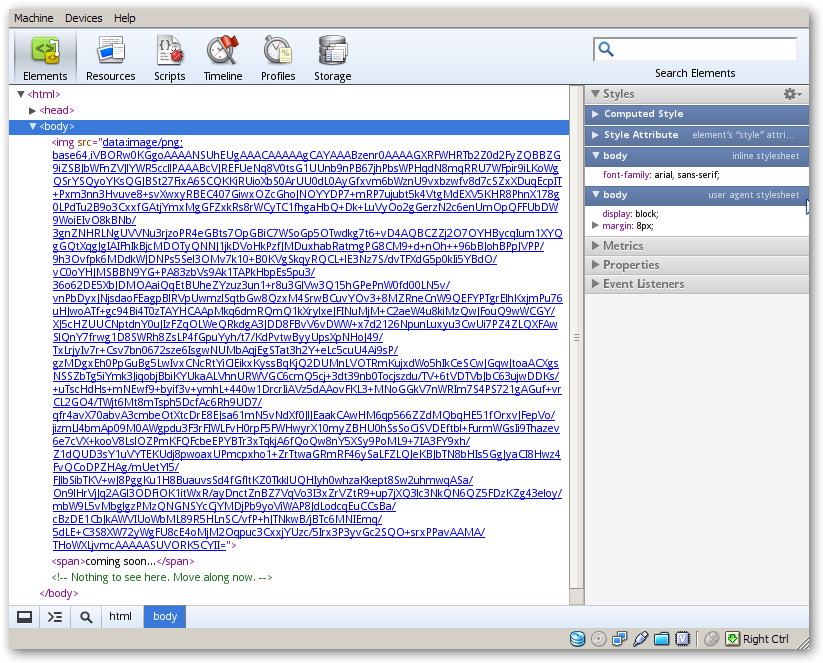Expand the head element node

point(33,110)
